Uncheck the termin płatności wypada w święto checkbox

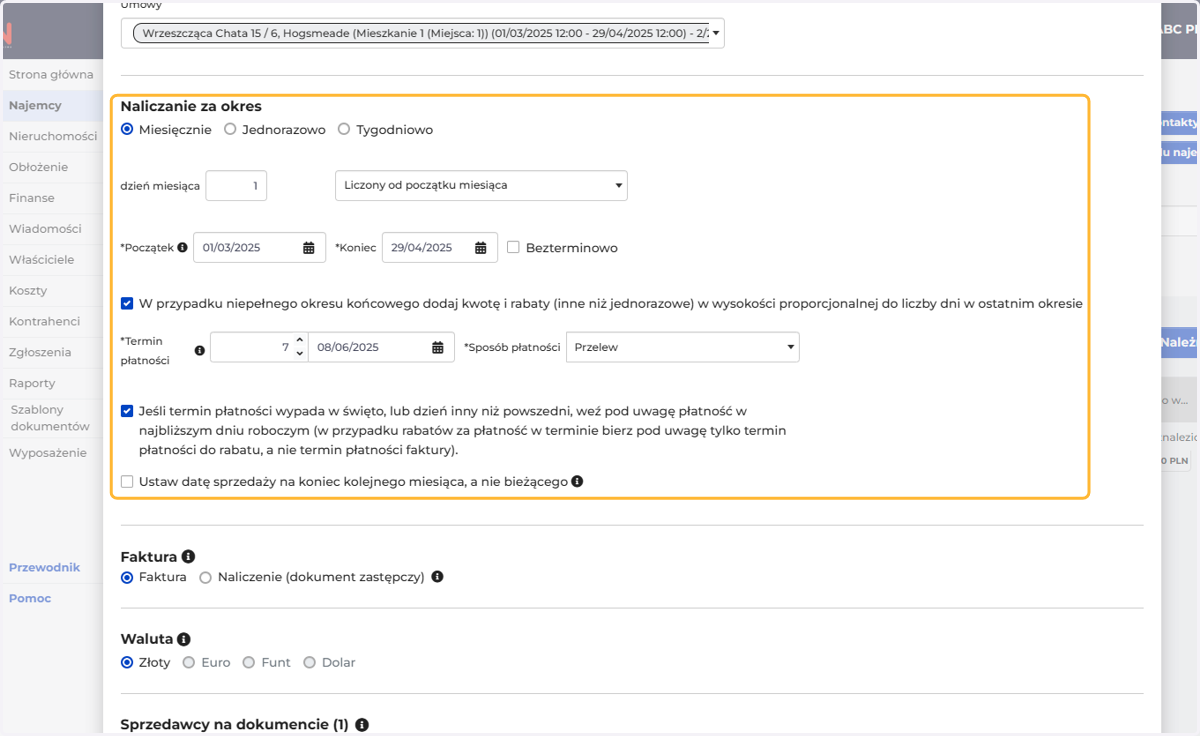(127, 411)
